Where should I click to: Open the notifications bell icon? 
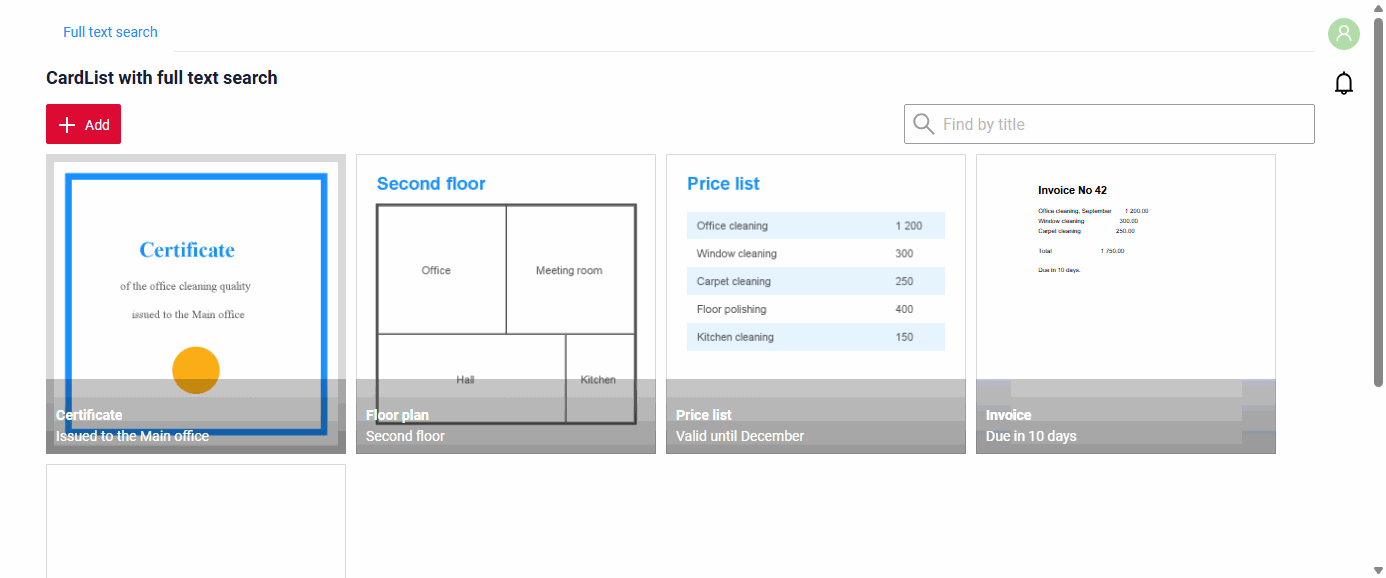coord(1344,83)
